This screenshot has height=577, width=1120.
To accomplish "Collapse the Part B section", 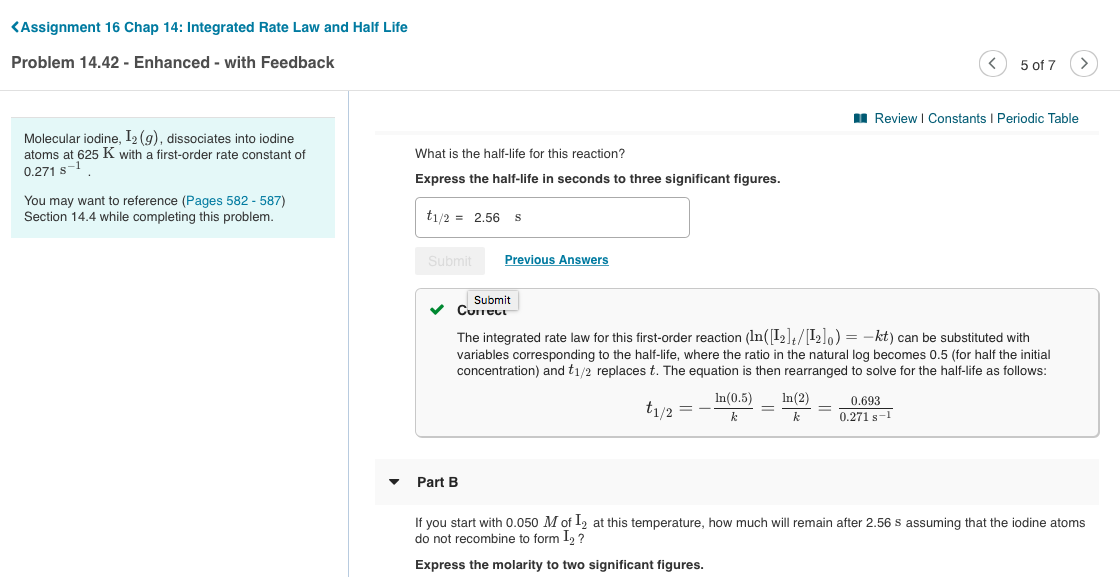I will coord(394,482).
